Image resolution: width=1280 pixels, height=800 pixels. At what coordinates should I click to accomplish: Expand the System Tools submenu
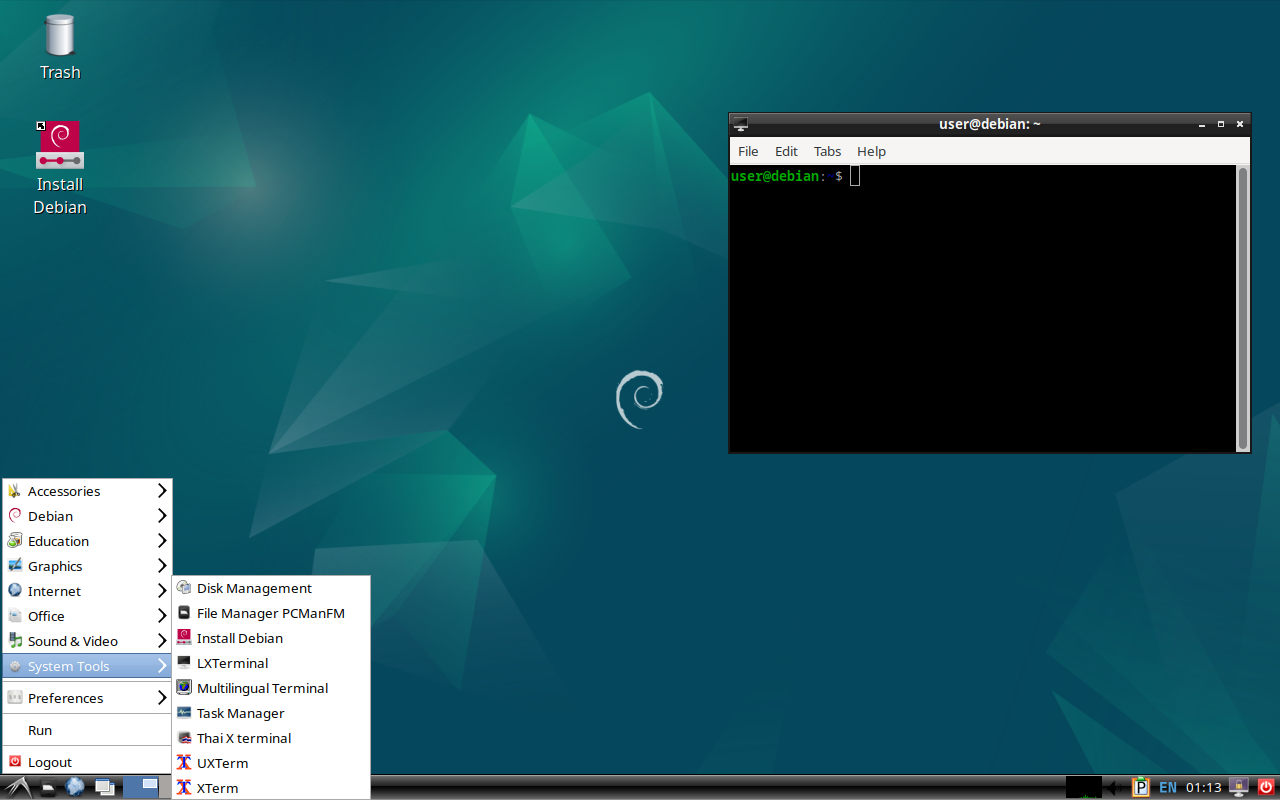coord(87,666)
